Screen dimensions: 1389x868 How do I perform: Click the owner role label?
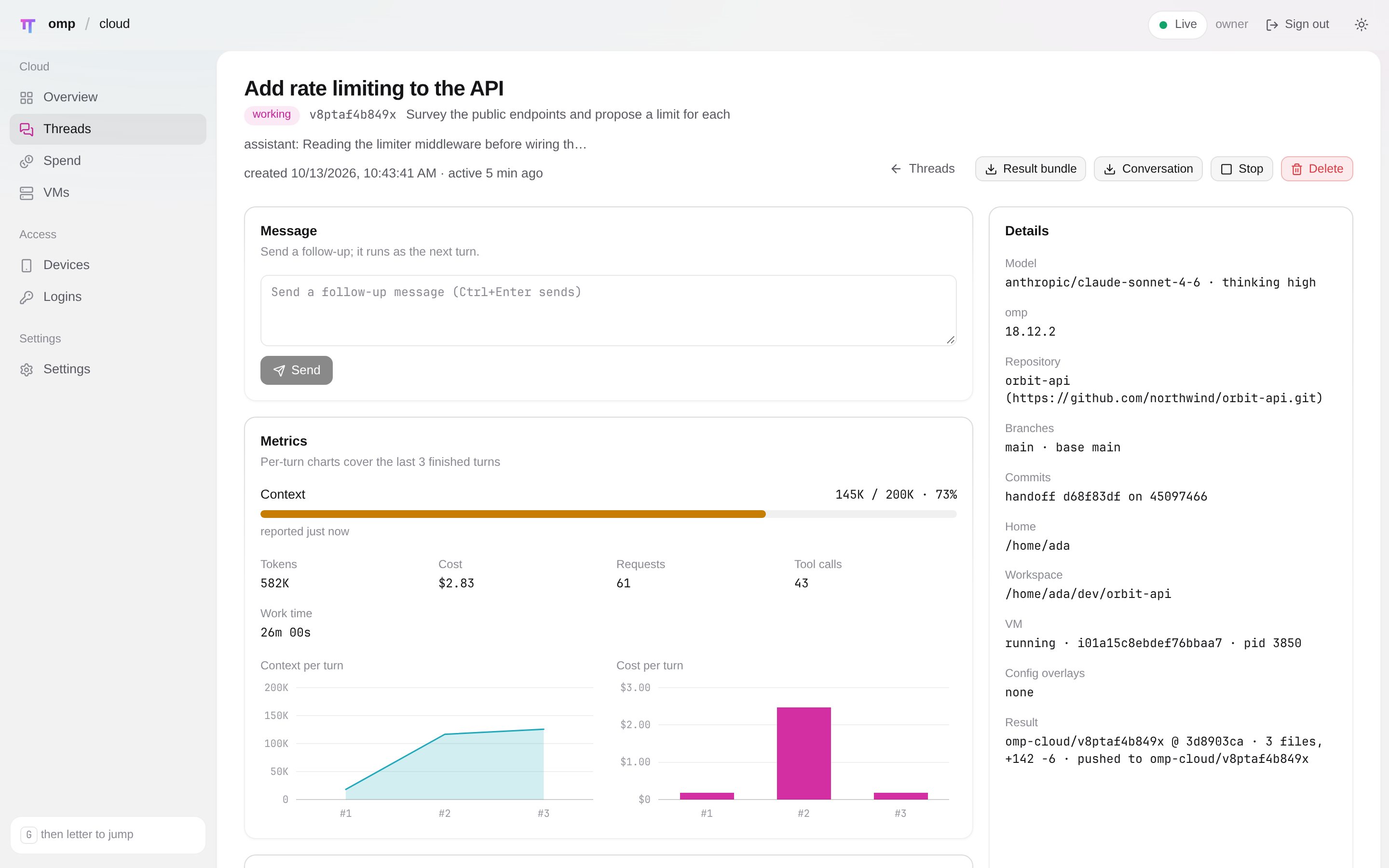pos(1231,24)
